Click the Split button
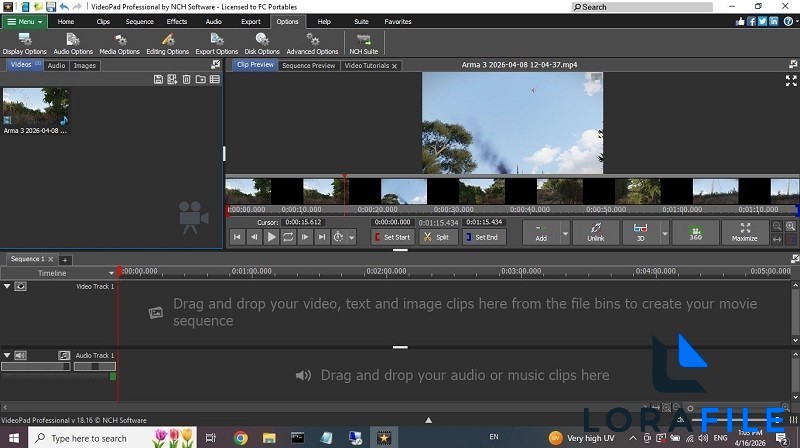This screenshot has height=448, width=800. tap(437, 237)
